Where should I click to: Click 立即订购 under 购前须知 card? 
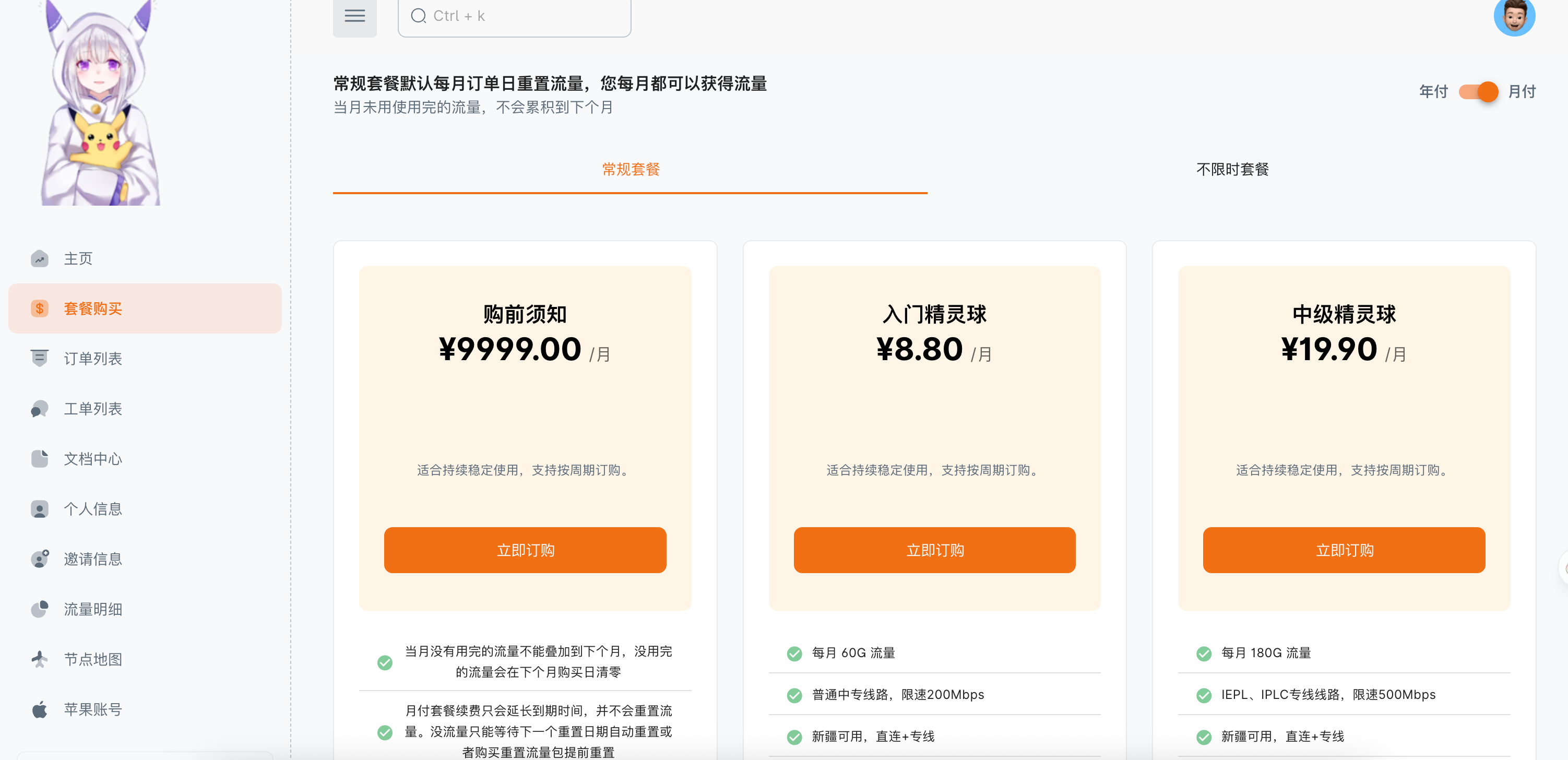[525, 550]
